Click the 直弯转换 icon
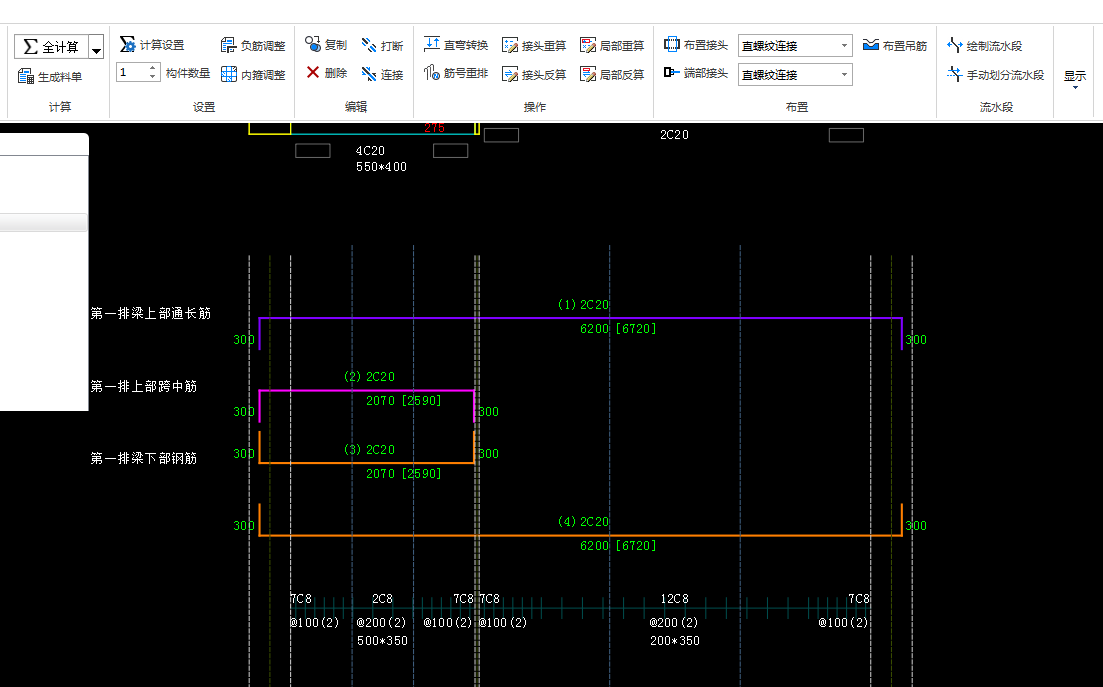 tap(432, 44)
